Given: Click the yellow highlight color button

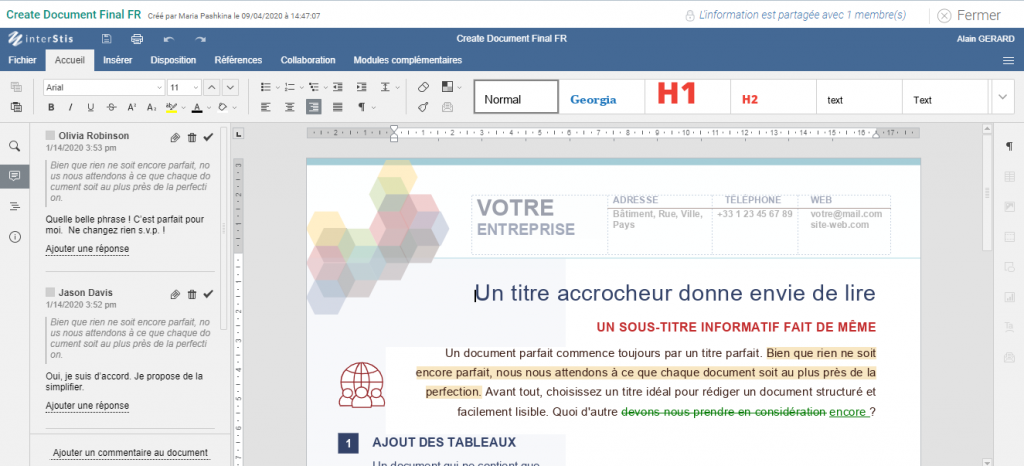Looking at the screenshot, I should click(x=172, y=107).
